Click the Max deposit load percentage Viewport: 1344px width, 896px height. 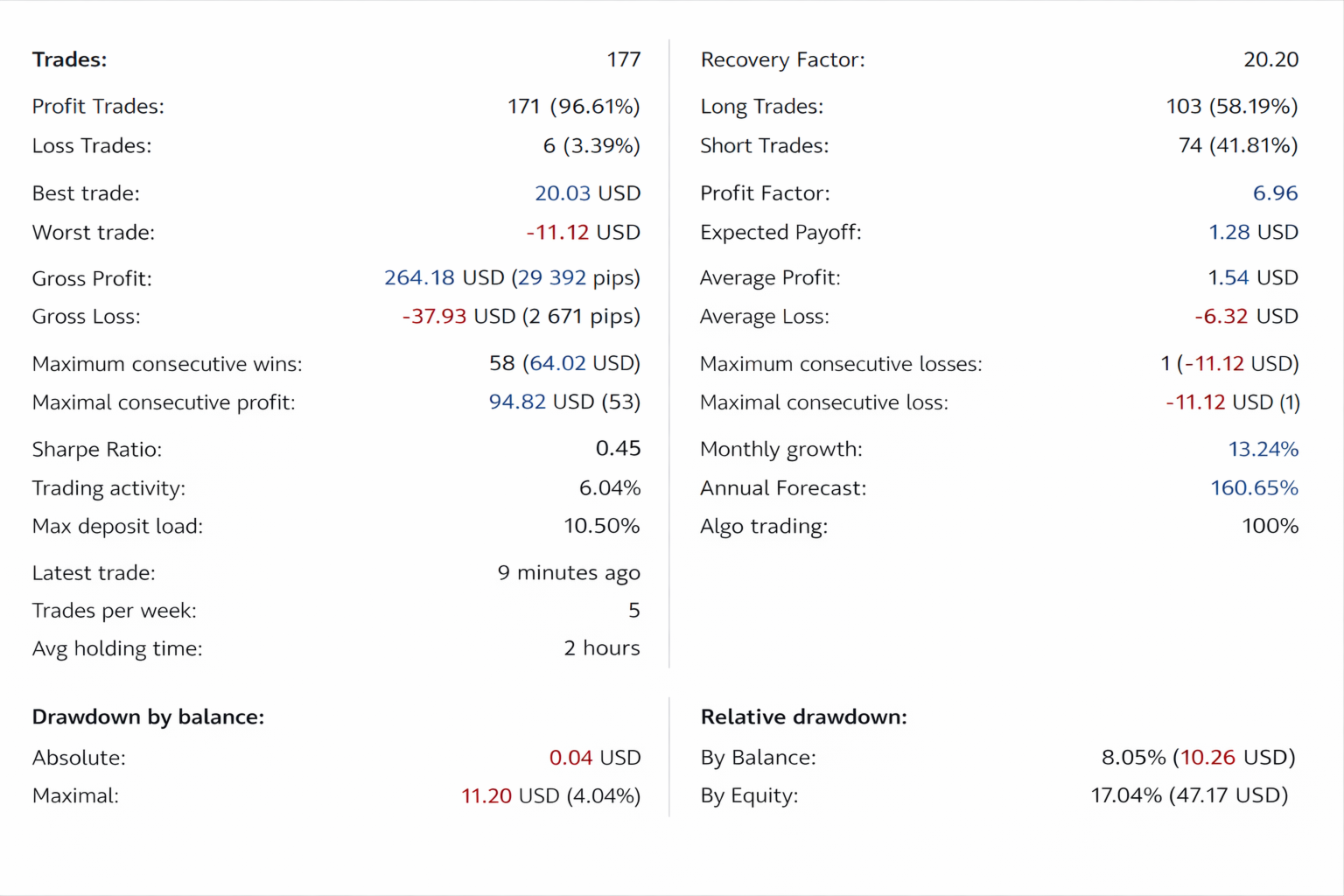pyautogui.click(x=601, y=526)
